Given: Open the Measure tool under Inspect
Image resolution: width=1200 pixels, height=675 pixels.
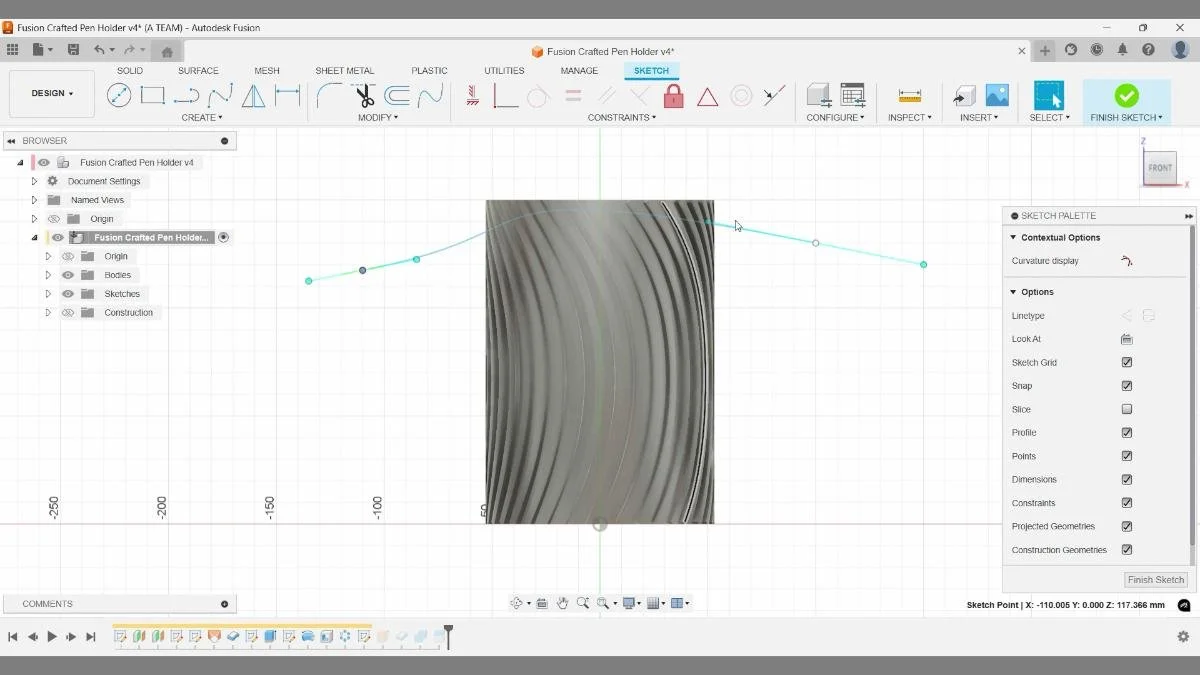Looking at the screenshot, I should (x=908, y=95).
